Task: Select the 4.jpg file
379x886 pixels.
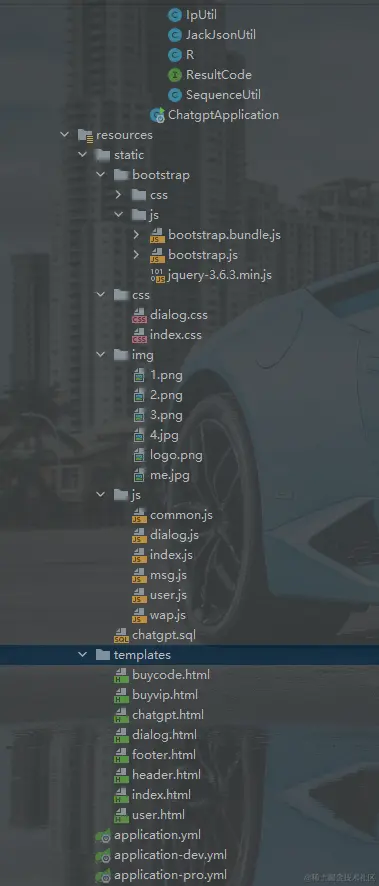Action: tap(164, 435)
